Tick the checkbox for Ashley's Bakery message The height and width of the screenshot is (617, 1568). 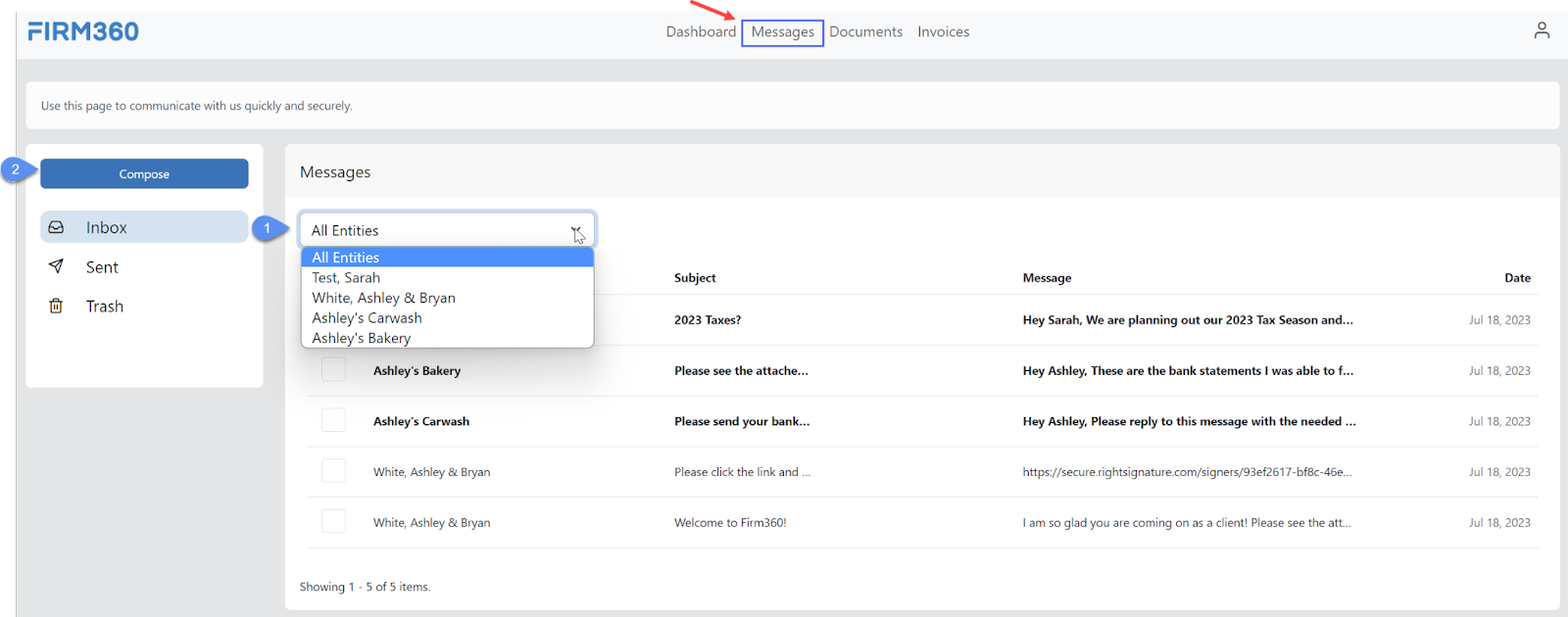coord(333,370)
